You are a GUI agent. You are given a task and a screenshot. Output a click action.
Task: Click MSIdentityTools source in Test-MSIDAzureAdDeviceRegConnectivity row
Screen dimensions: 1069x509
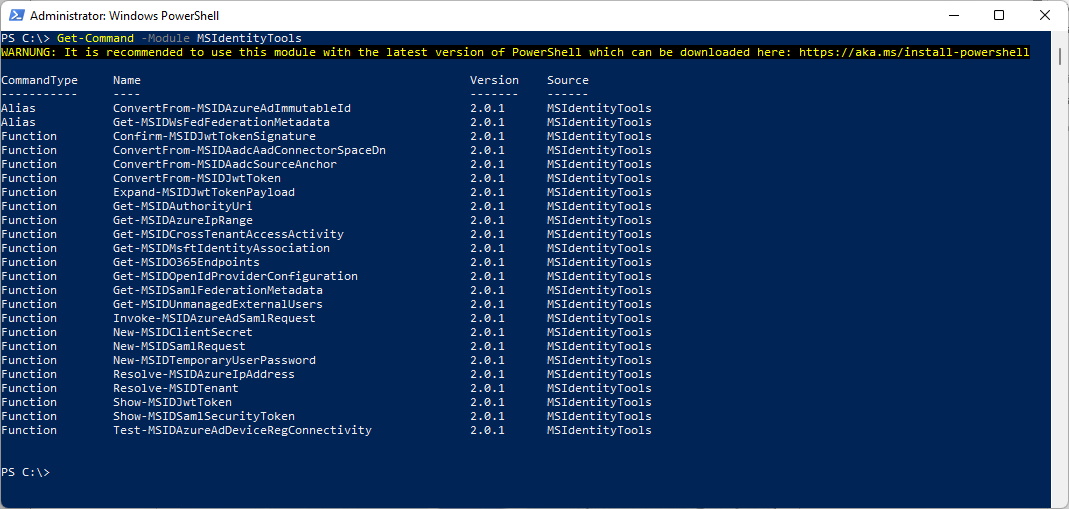click(599, 430)
